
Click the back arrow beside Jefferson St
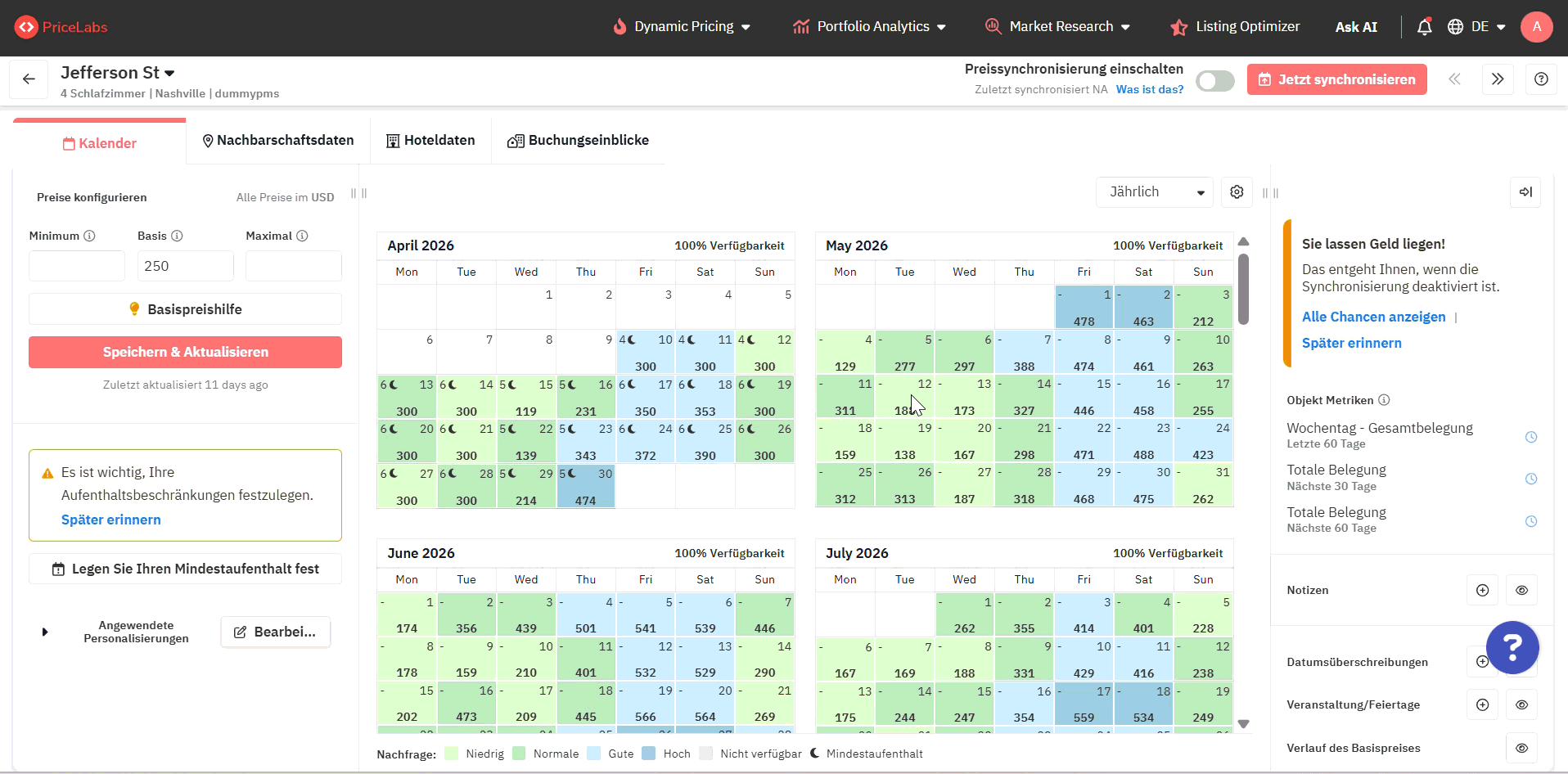tap(29, 79)
